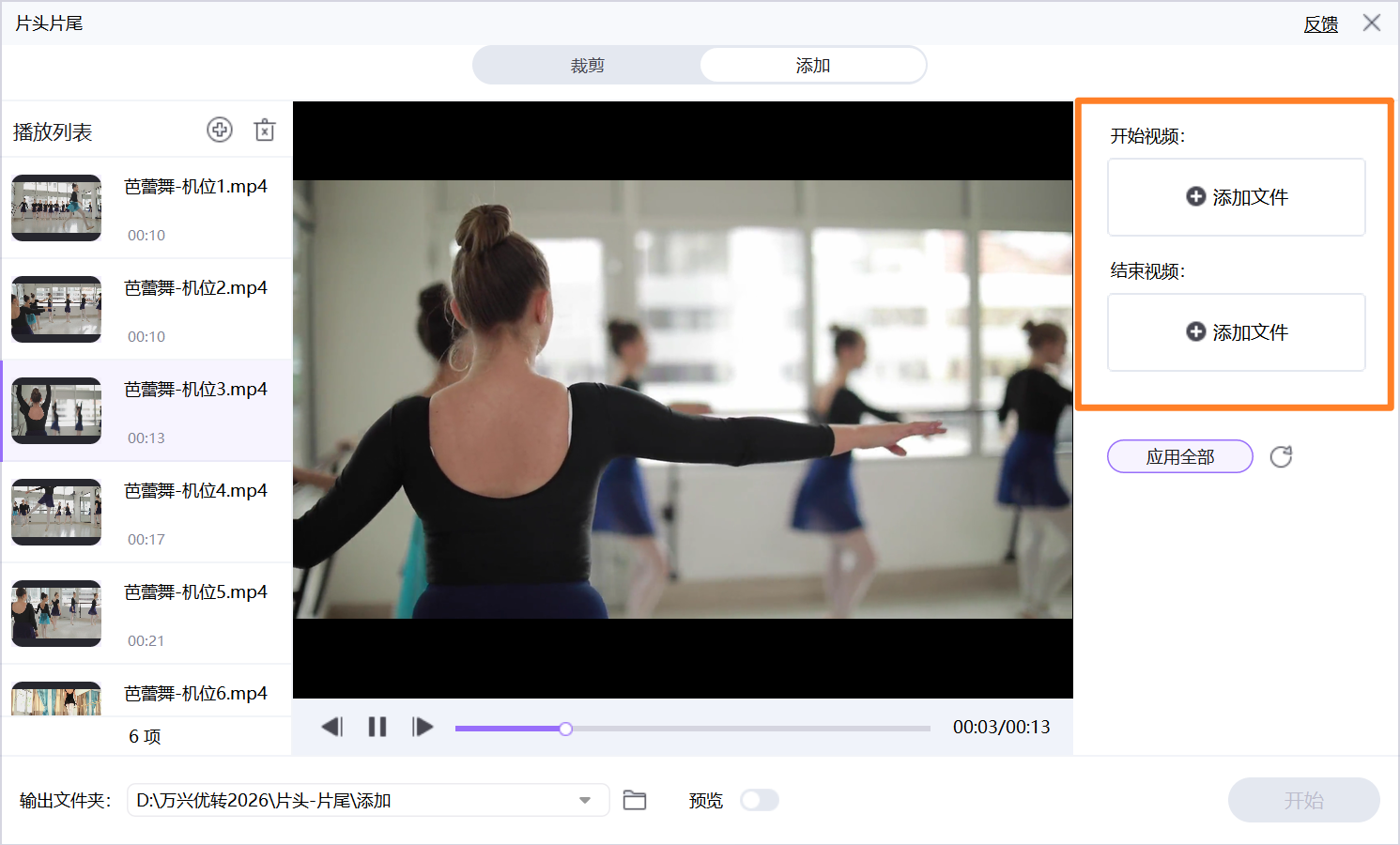This screenshot has width=1400, height=845.
Task: Click the delete playlist trash icon
Action: tap(265, 130)
